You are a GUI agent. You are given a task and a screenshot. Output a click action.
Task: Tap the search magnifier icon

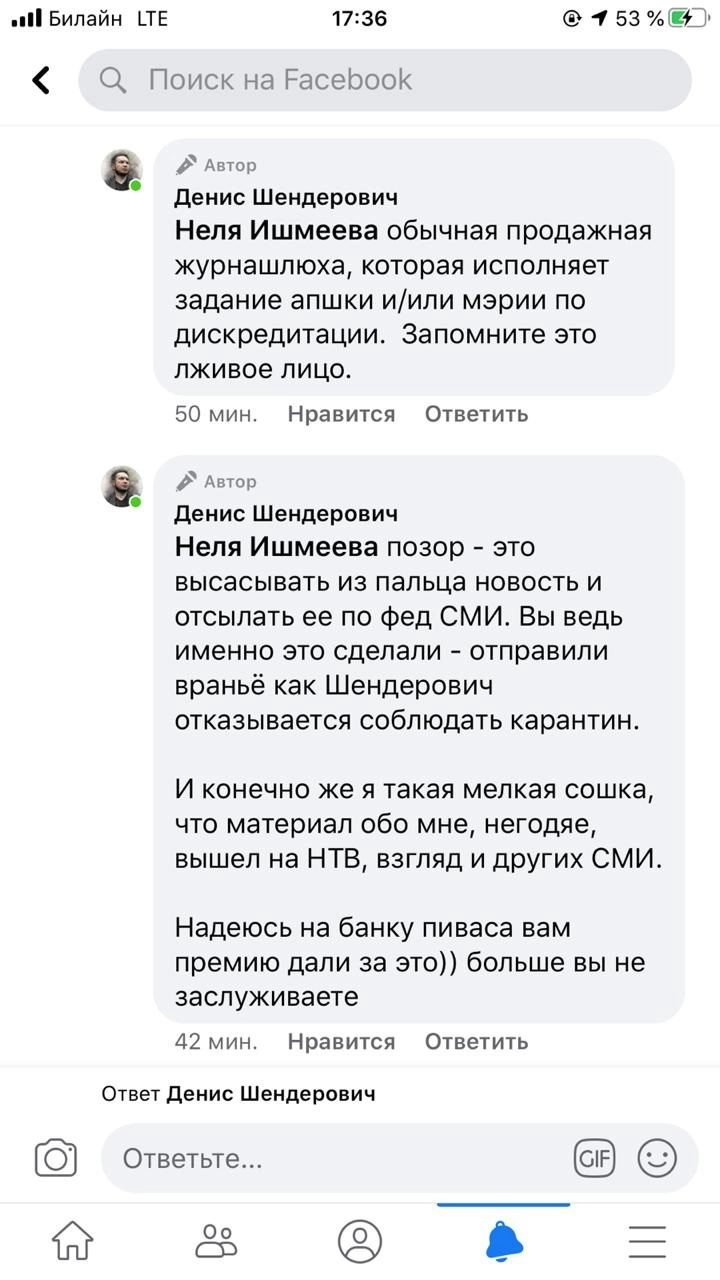tap(114, 80)
